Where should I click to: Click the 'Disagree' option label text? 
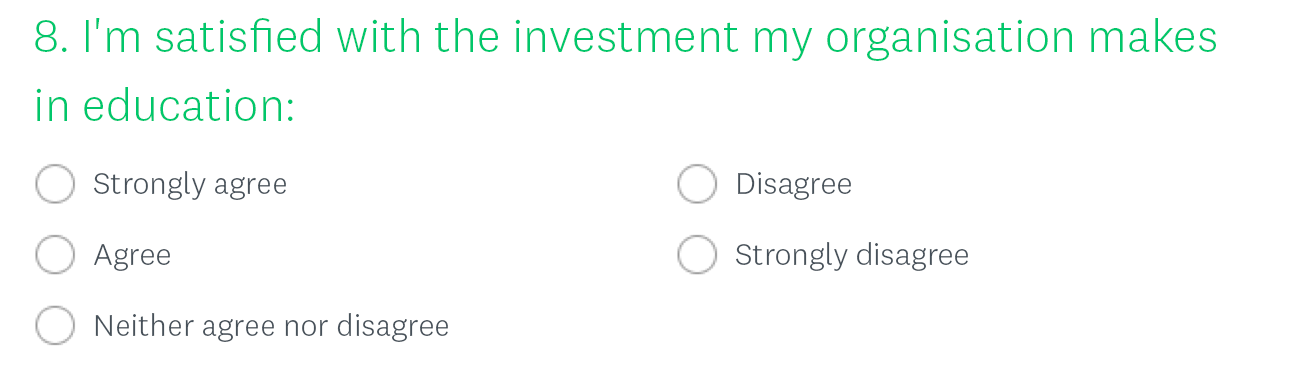pyautogui.click(x=794, y=185)
